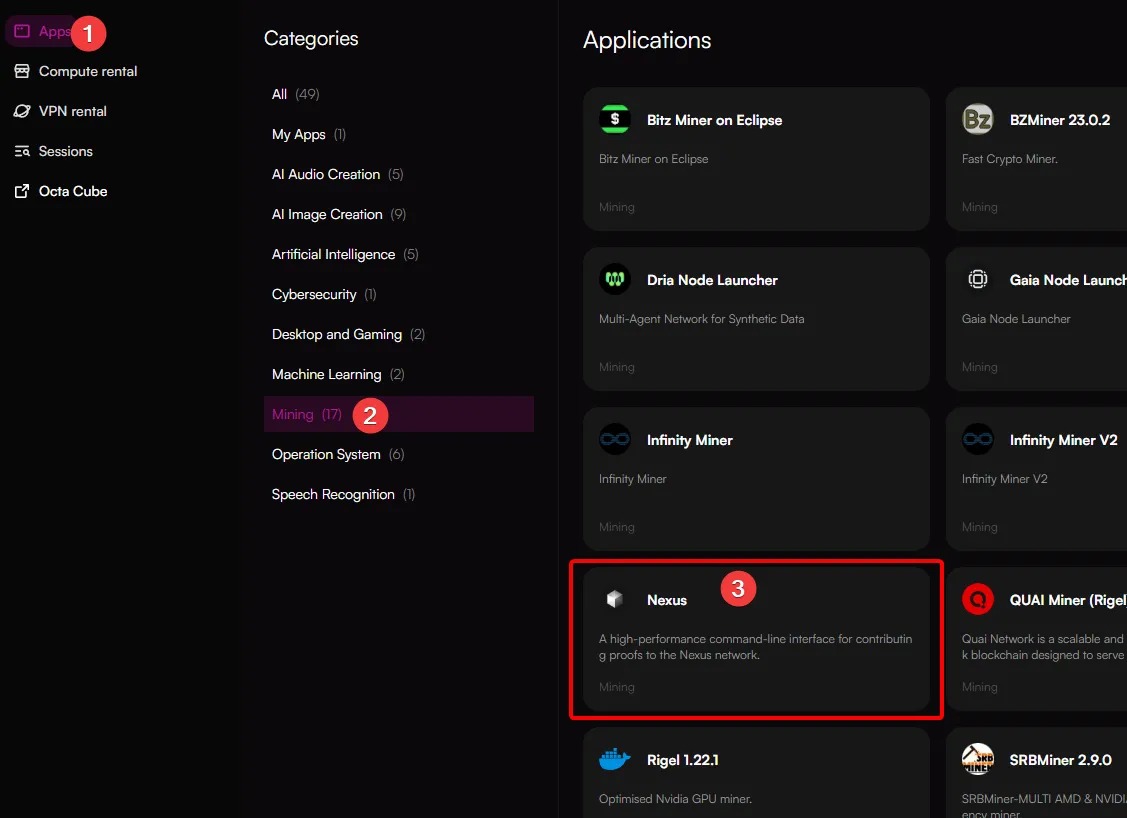Open Compute rental in the sidebar
The image size is (1127, 818).
[88, 71]
